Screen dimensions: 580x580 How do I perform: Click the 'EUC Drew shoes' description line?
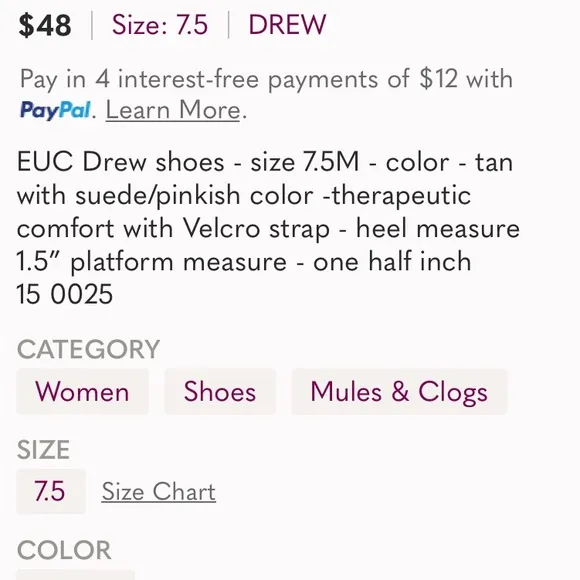[x=265, y=162]
